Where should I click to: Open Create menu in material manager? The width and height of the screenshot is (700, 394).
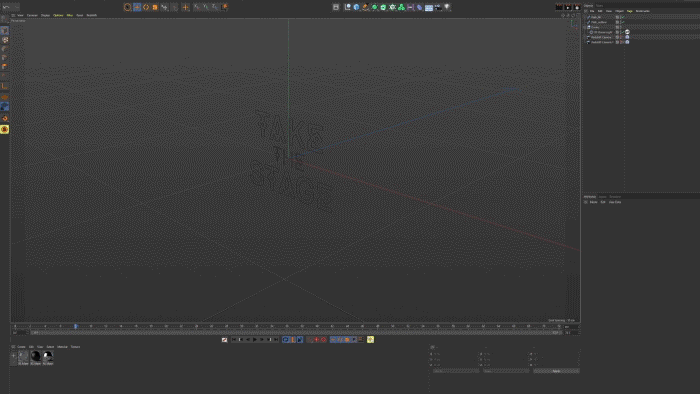[x=21, y=347]
